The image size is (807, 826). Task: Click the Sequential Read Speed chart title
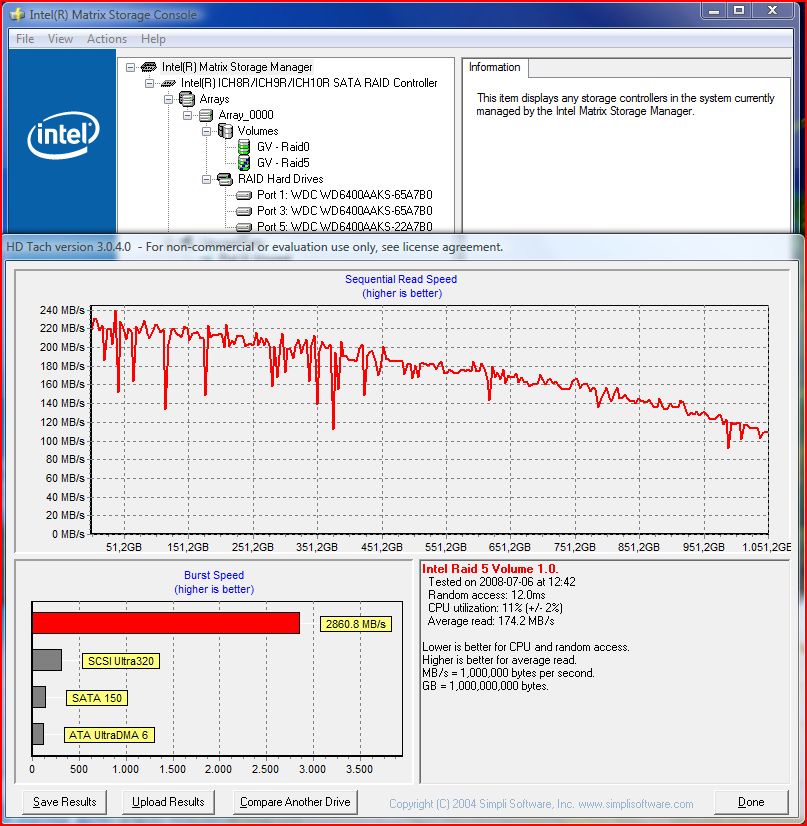[401, 279]
